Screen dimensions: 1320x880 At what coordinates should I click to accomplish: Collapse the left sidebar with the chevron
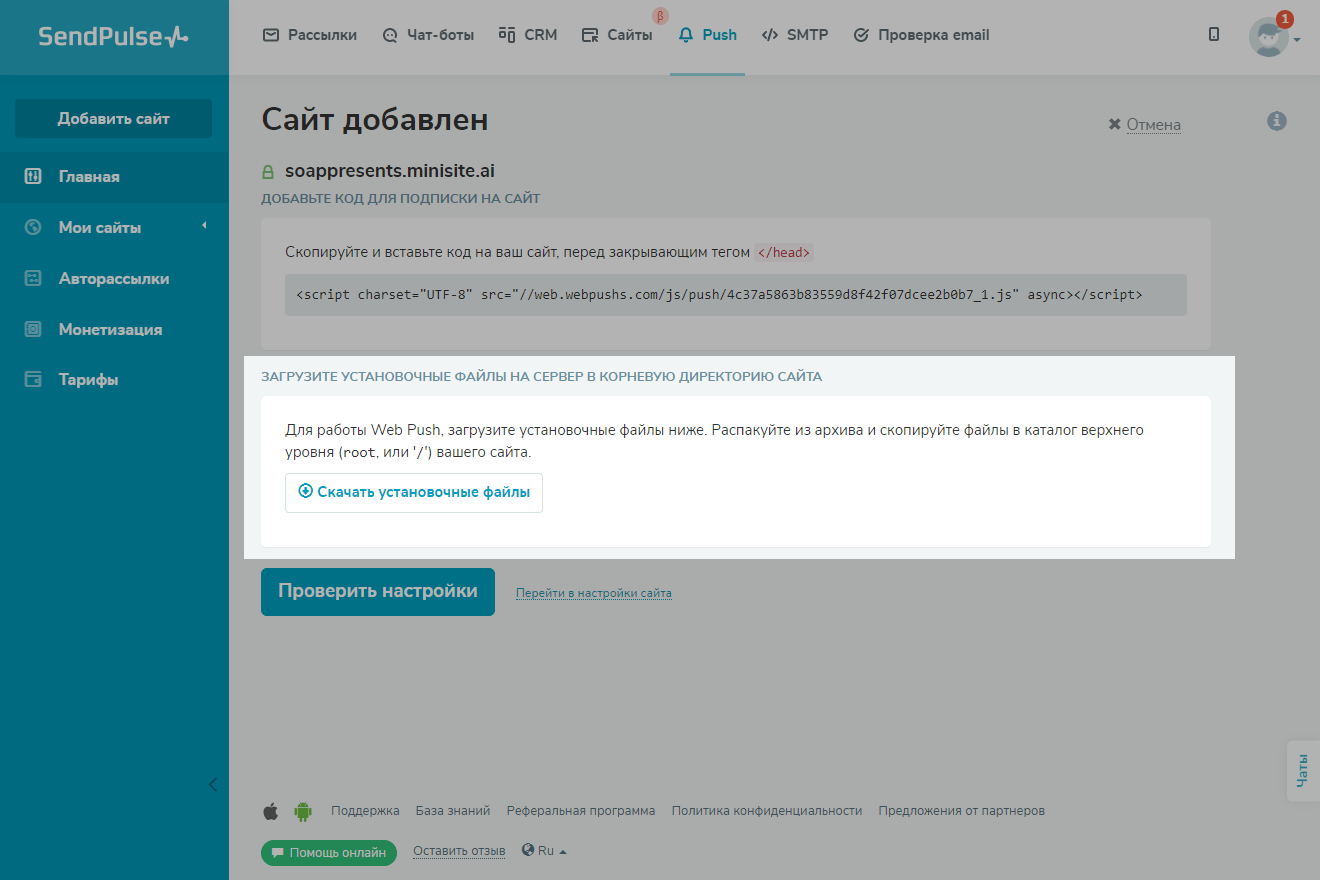tap(212, 784)
